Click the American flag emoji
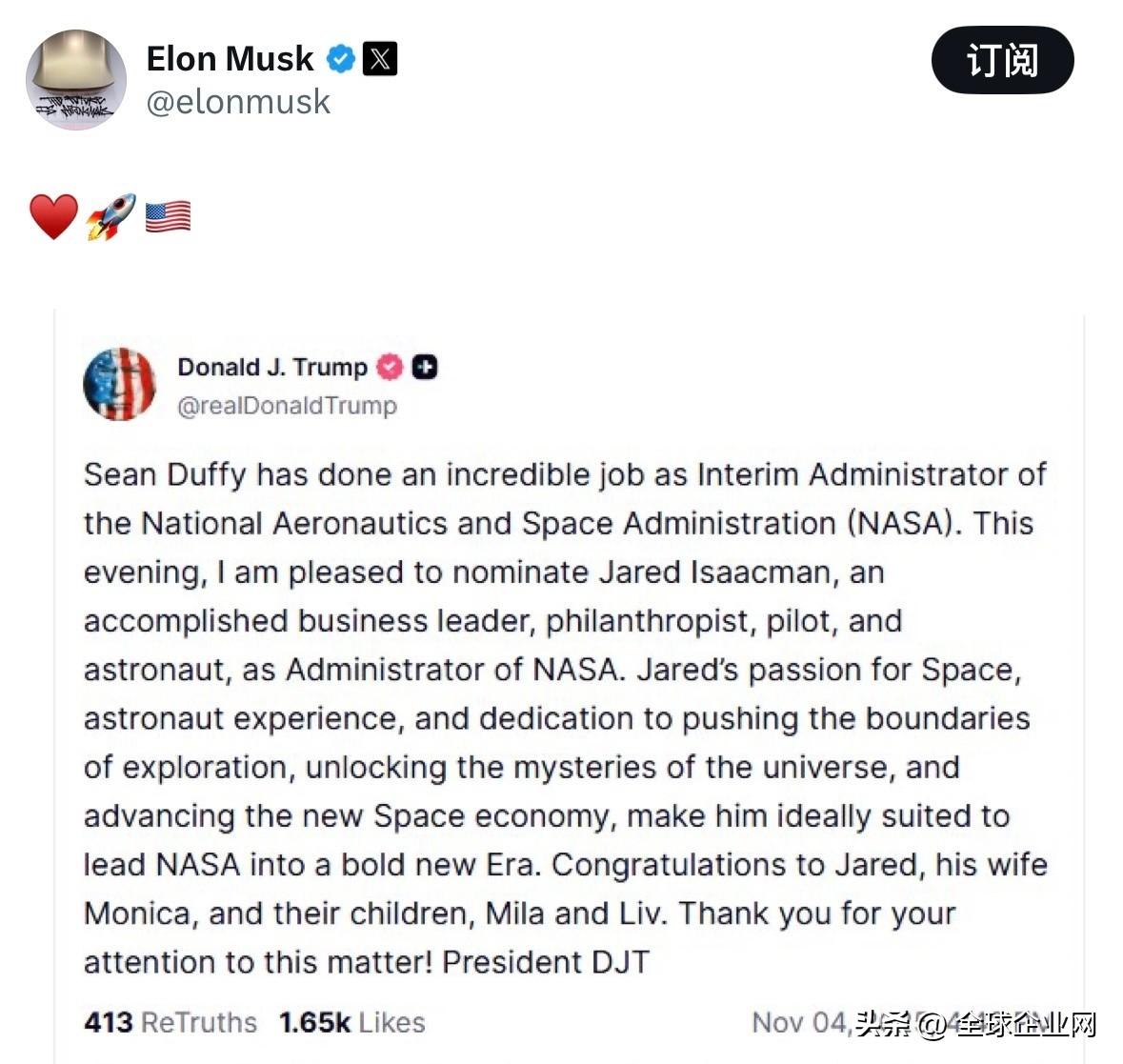This screenshot has width=1123, height=1064. coord(168,216)
